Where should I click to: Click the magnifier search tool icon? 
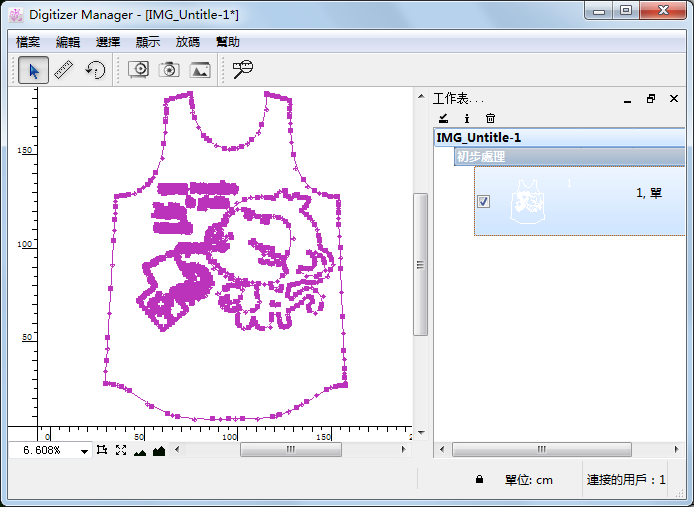(243, 69)
